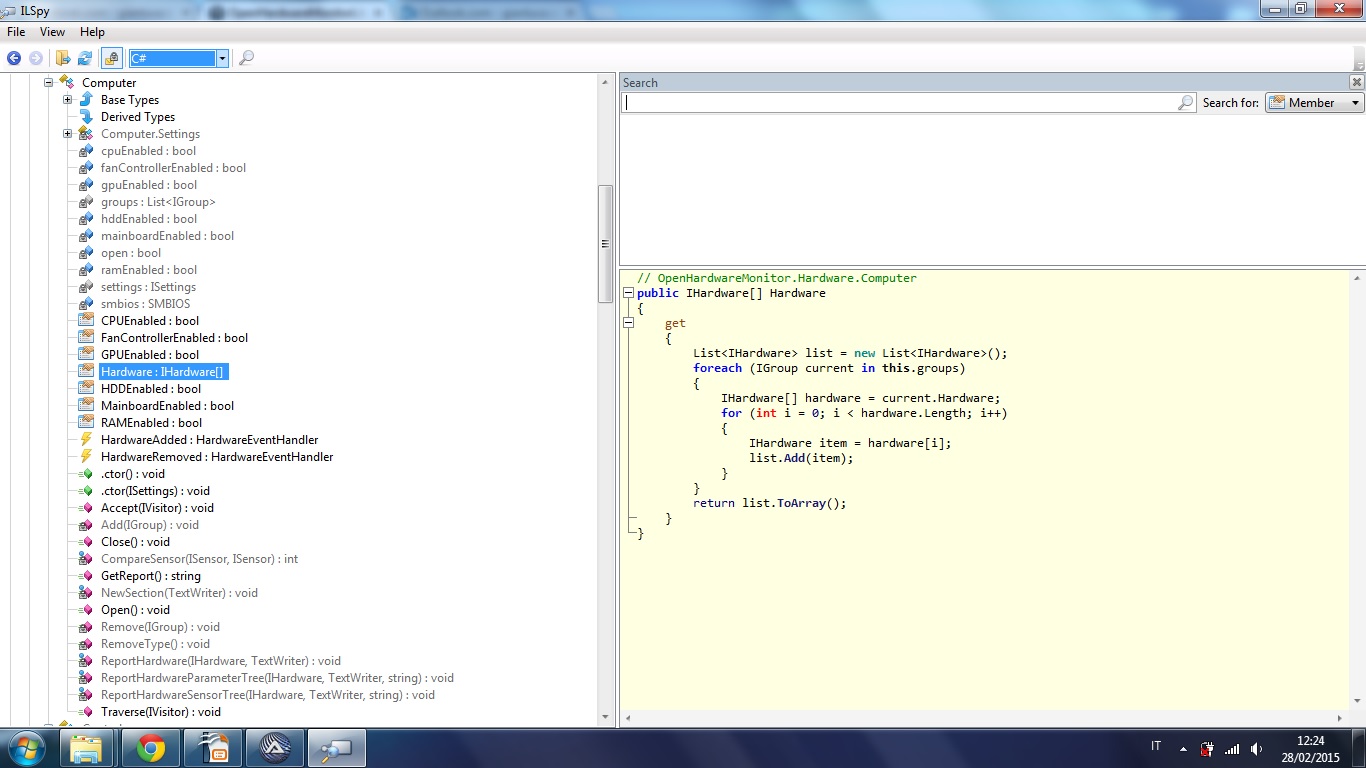
Task: Open Google Chrome from taskbar
Action: [x=151, y=748]
